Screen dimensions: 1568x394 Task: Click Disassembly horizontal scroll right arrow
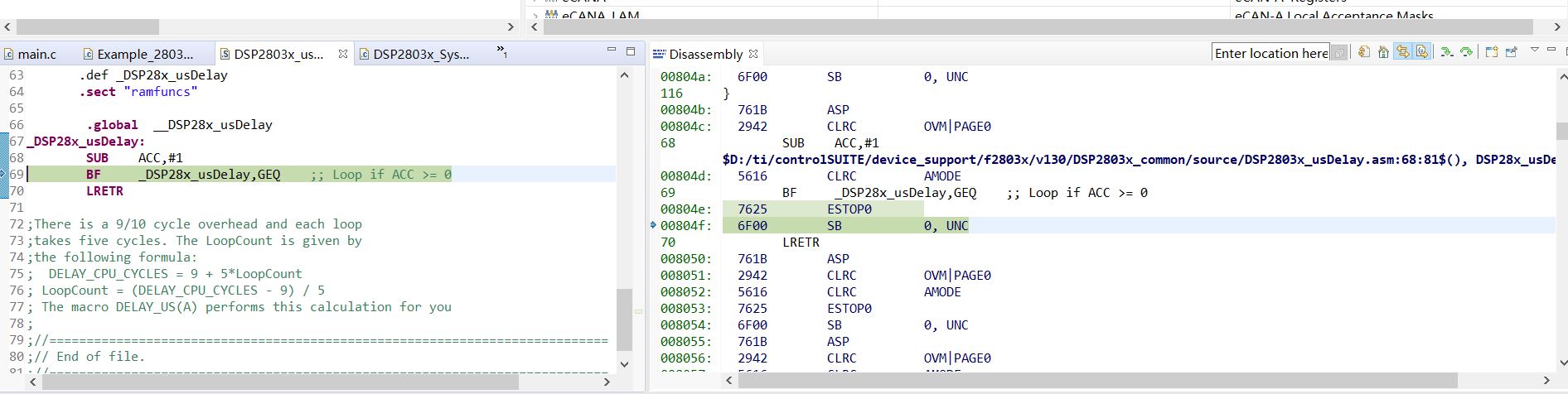(x=1546, y=381)
